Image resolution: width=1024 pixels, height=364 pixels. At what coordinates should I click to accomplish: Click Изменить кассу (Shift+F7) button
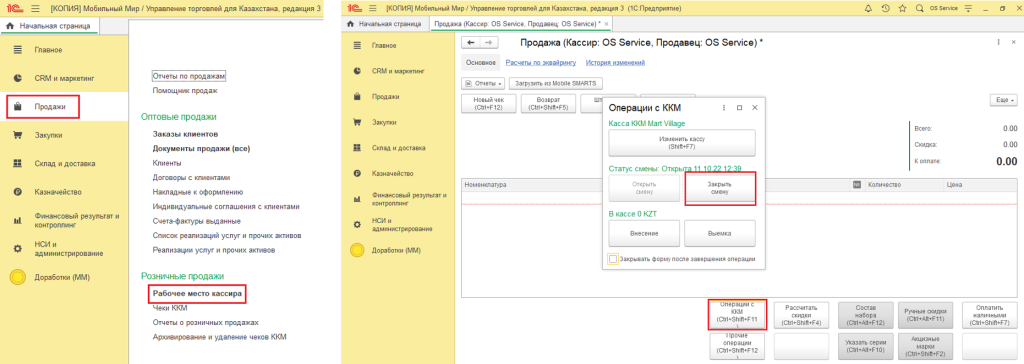[682, 142]
